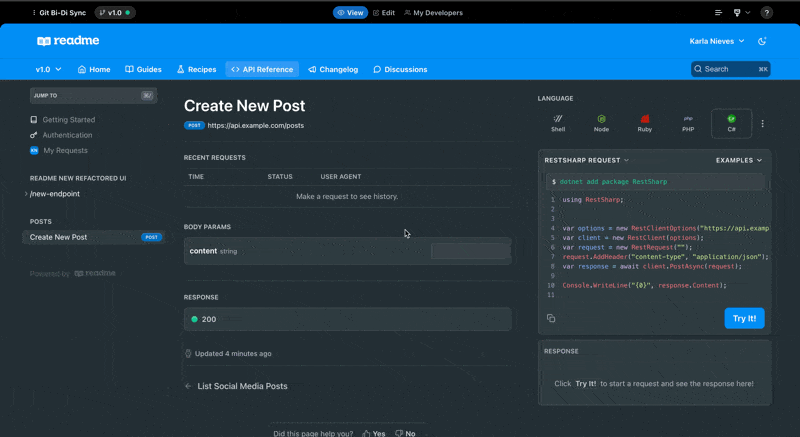Open the top bar list menu icon
The image size is (800, 437).
[x=718, y=13]
